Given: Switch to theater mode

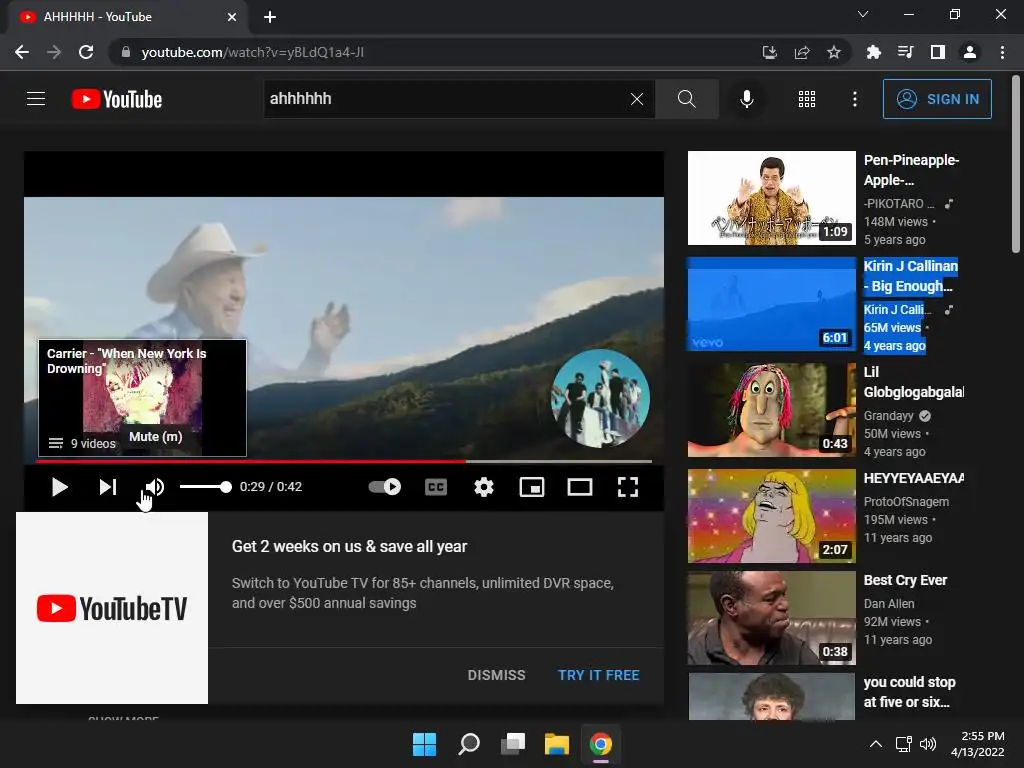Looking at the screenshot, I should click(580, 487).
